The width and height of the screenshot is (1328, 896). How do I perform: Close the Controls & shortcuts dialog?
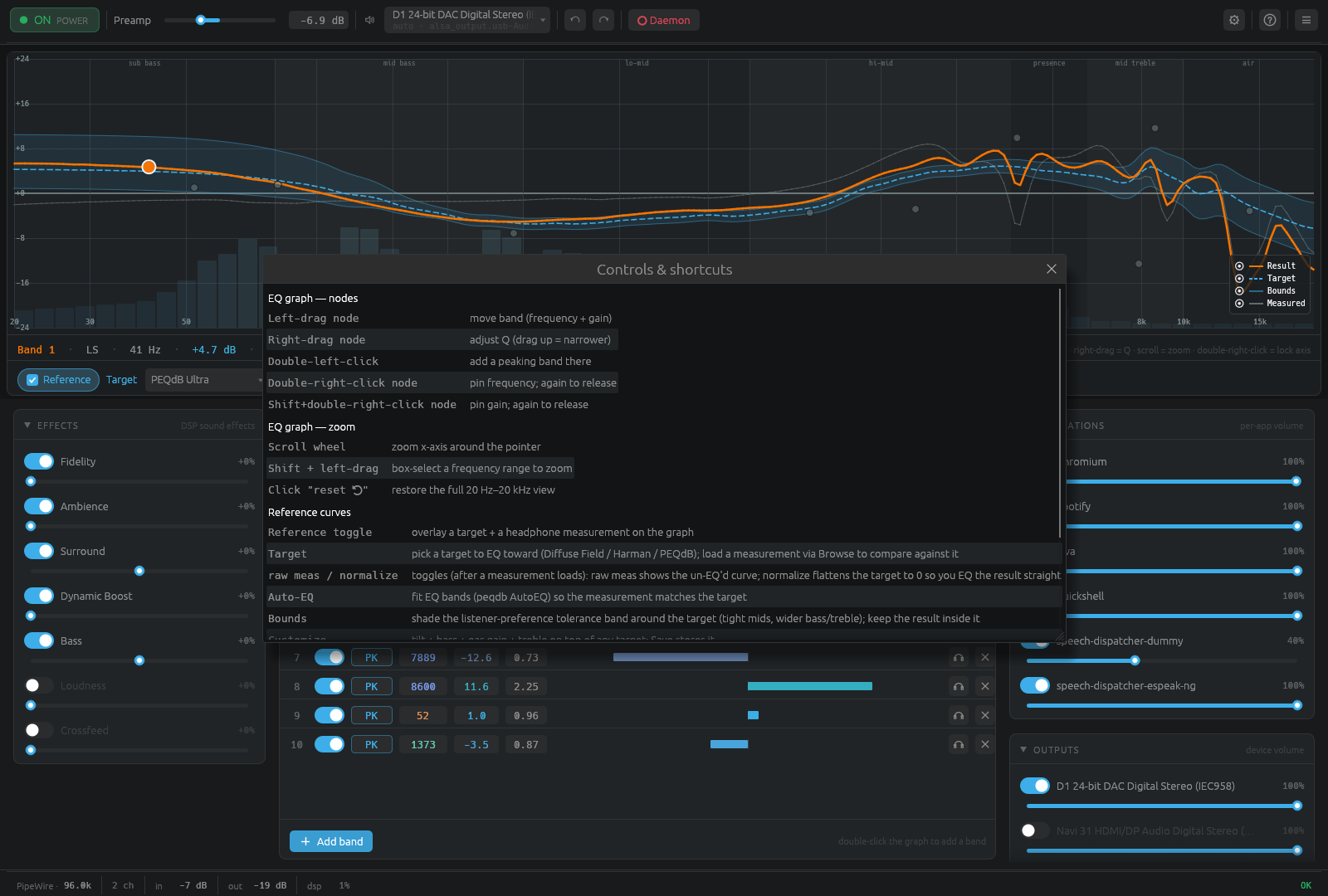coord(1052,269)
